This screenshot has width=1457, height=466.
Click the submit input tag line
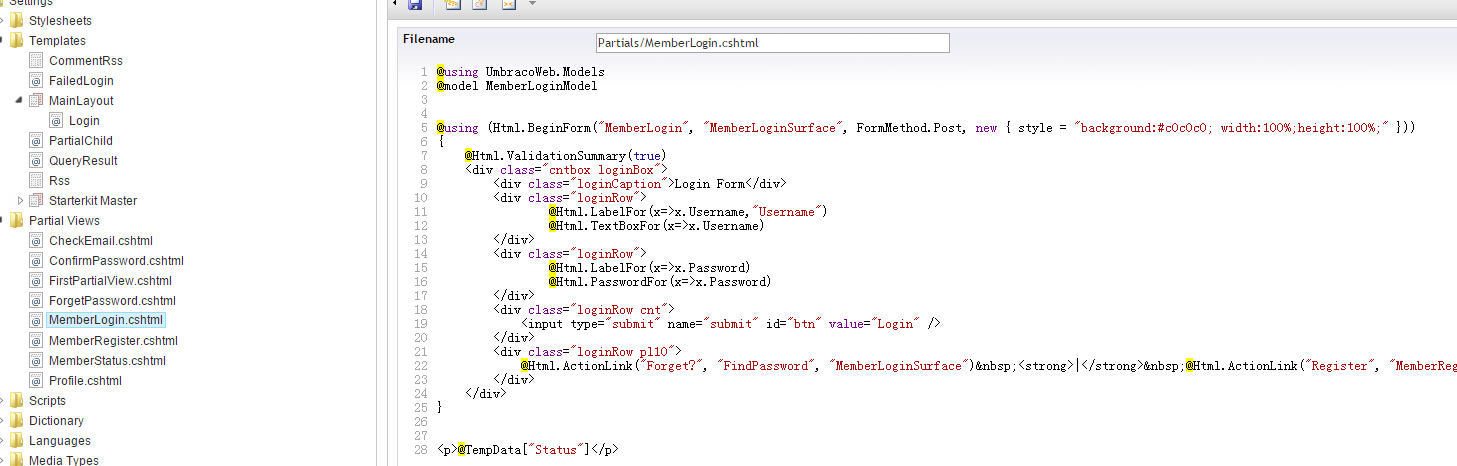coord(731,324)
